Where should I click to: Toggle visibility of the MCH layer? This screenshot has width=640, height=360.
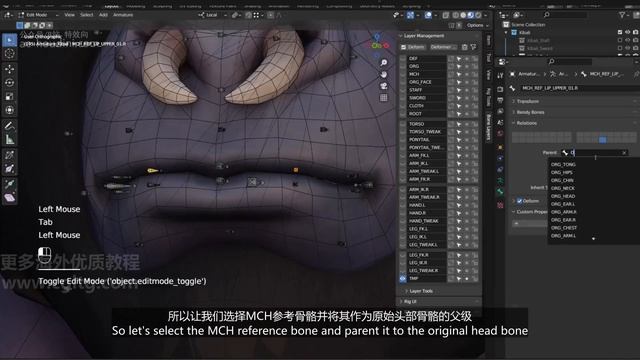tap(403, 74)
